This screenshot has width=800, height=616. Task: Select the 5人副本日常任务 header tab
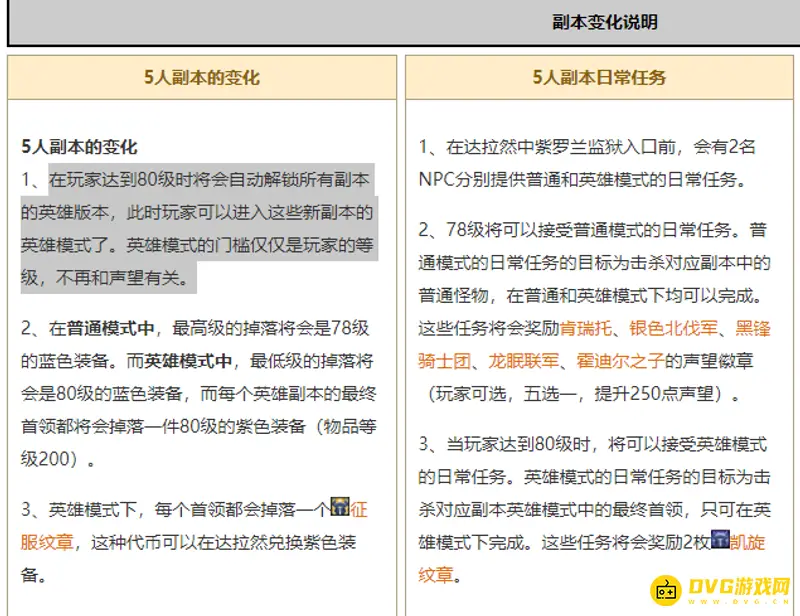pyautogui.click(x=599, y=78)
